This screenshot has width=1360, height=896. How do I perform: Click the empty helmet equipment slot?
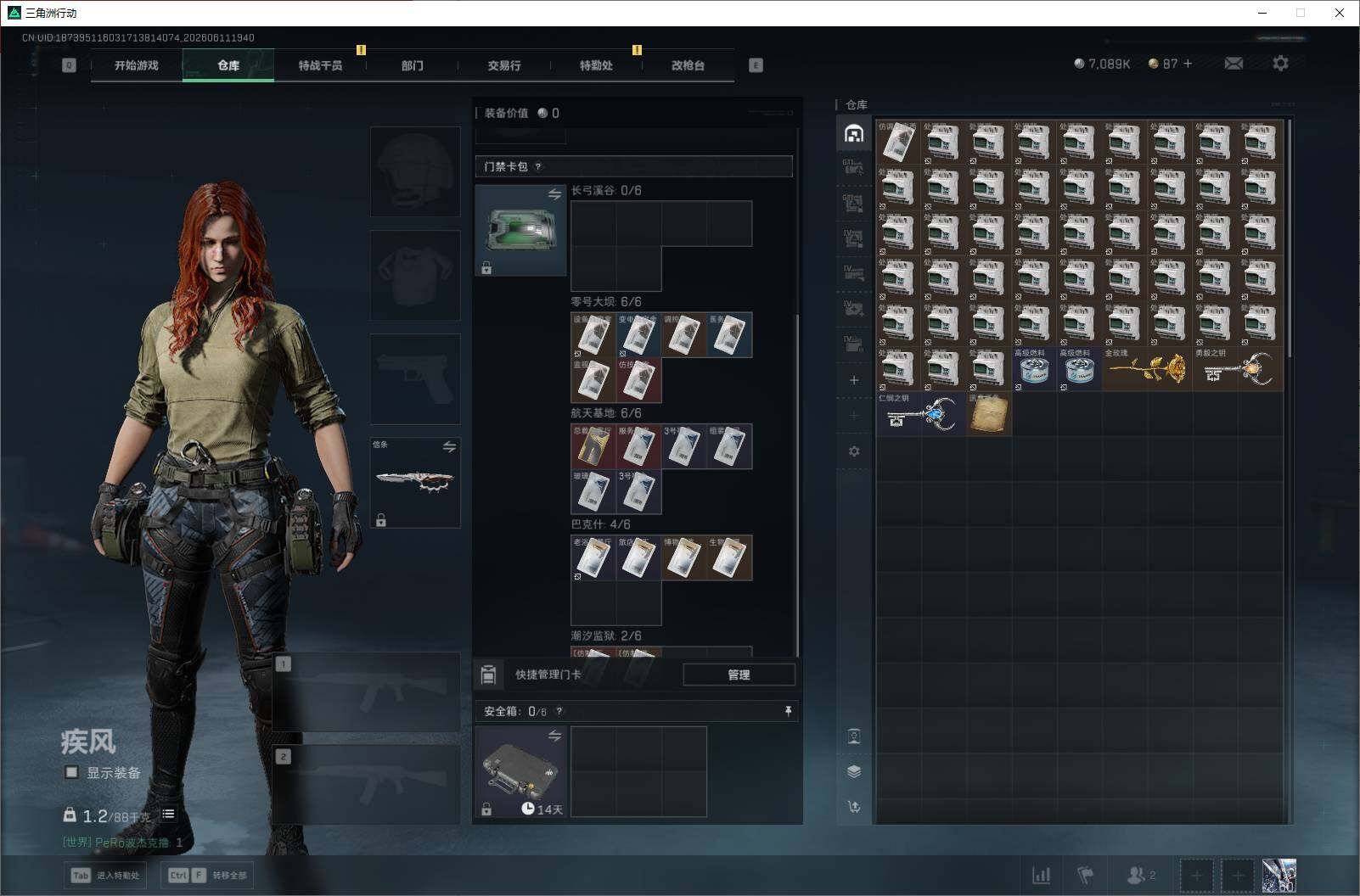pyautogui.click(x=415, y=171)
